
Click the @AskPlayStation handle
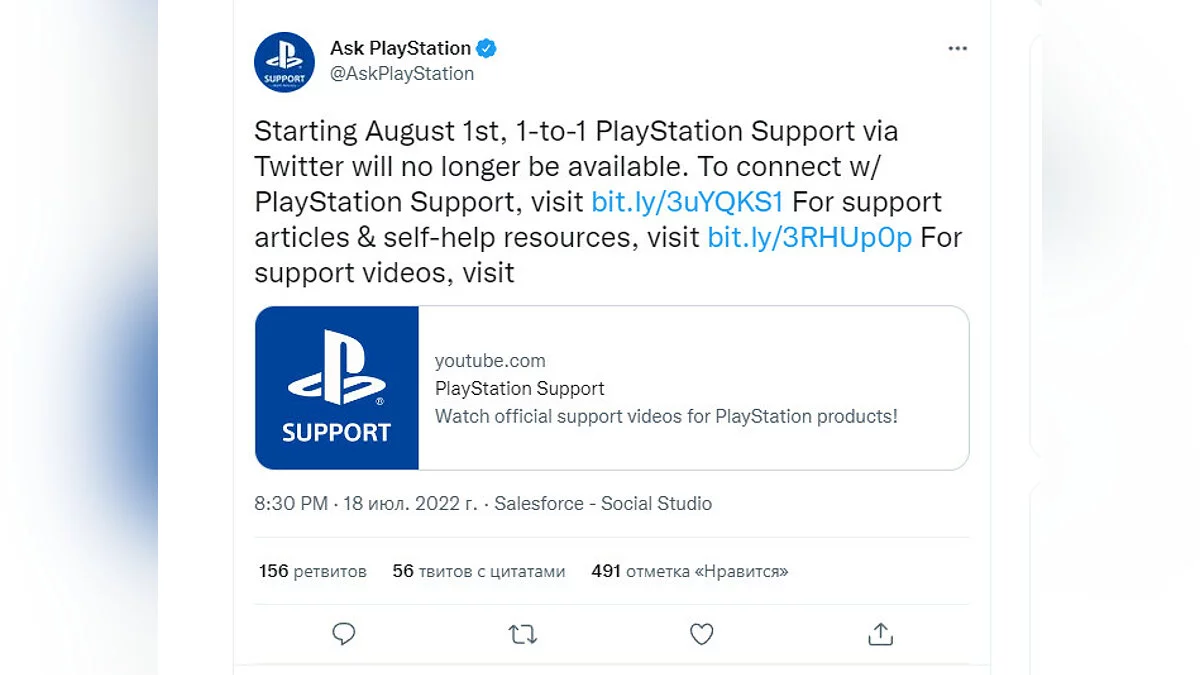[x=402, y=74]
